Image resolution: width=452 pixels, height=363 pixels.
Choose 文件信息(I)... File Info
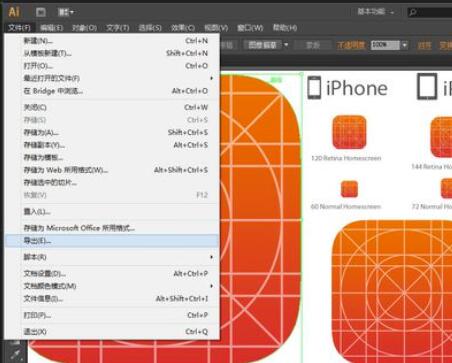click(112, 299)
